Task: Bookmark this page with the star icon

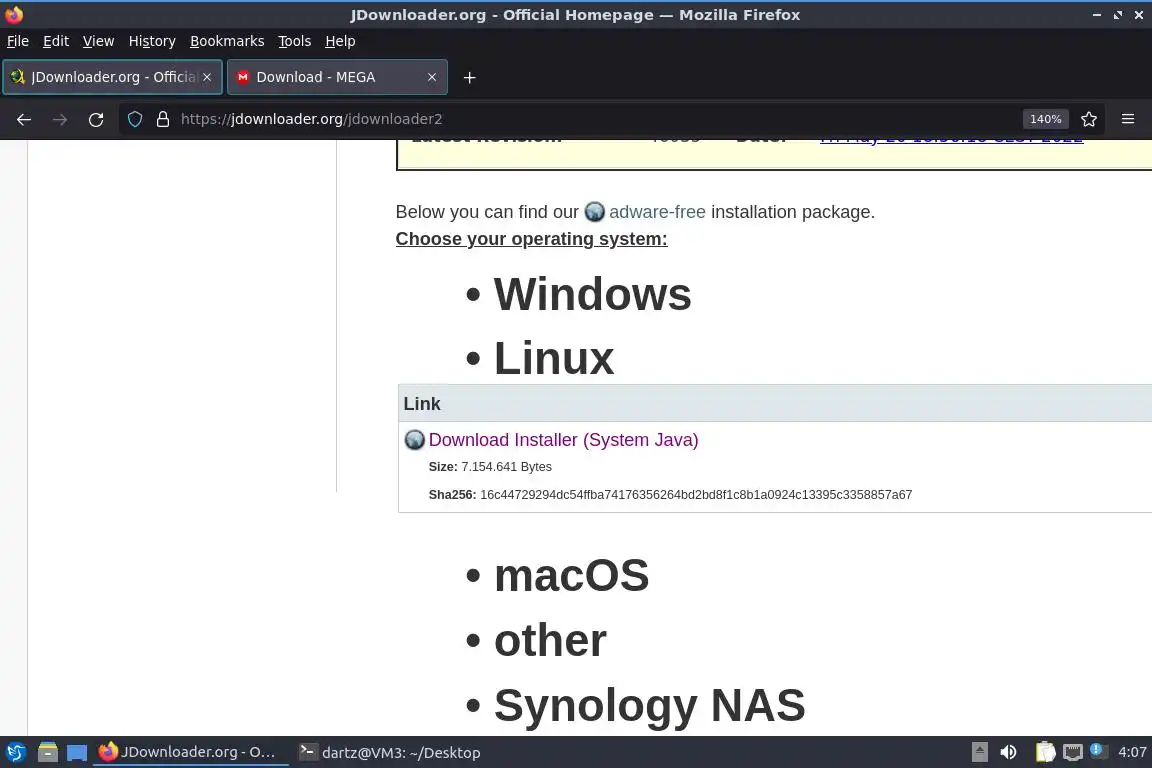Action: click(1089, 119)
